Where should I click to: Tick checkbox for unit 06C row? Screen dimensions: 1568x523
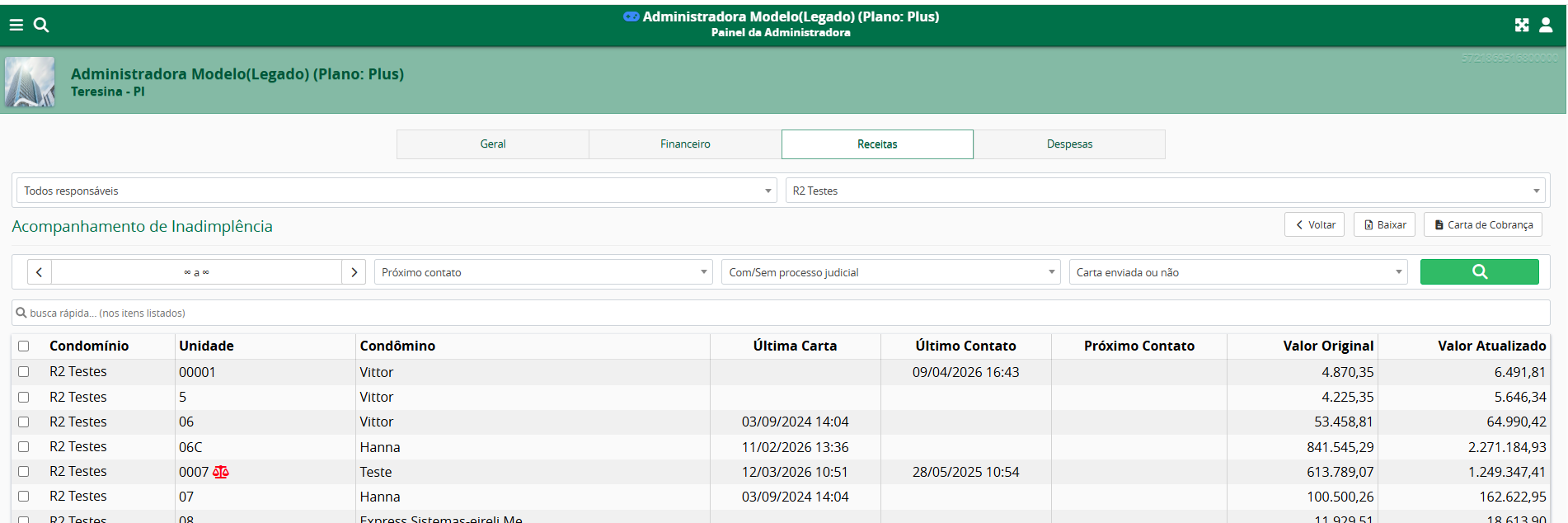click(x=24, y=446)
